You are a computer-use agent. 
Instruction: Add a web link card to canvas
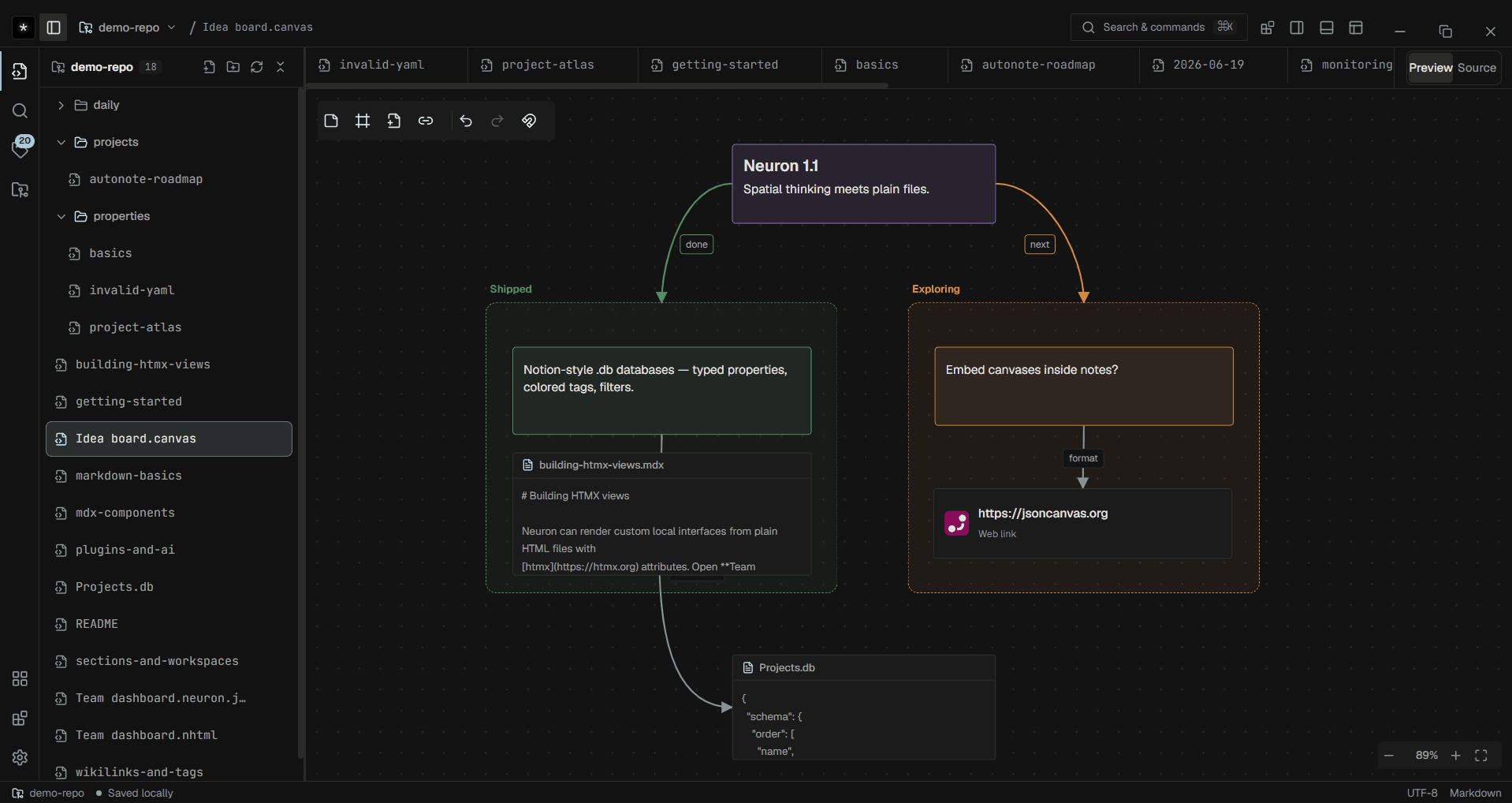coord(426,121)
